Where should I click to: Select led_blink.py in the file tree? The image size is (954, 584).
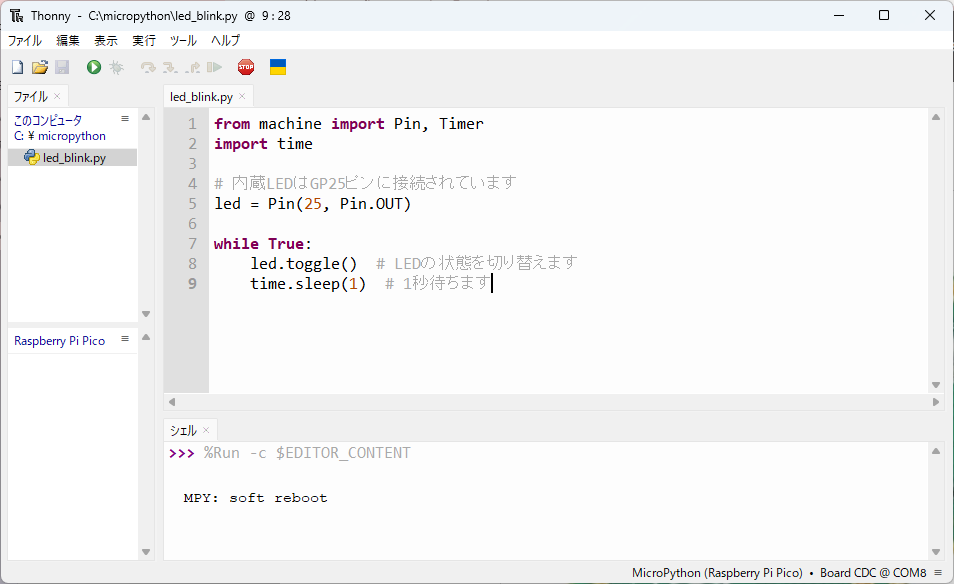pyautogui.click(x=73, y=158)
